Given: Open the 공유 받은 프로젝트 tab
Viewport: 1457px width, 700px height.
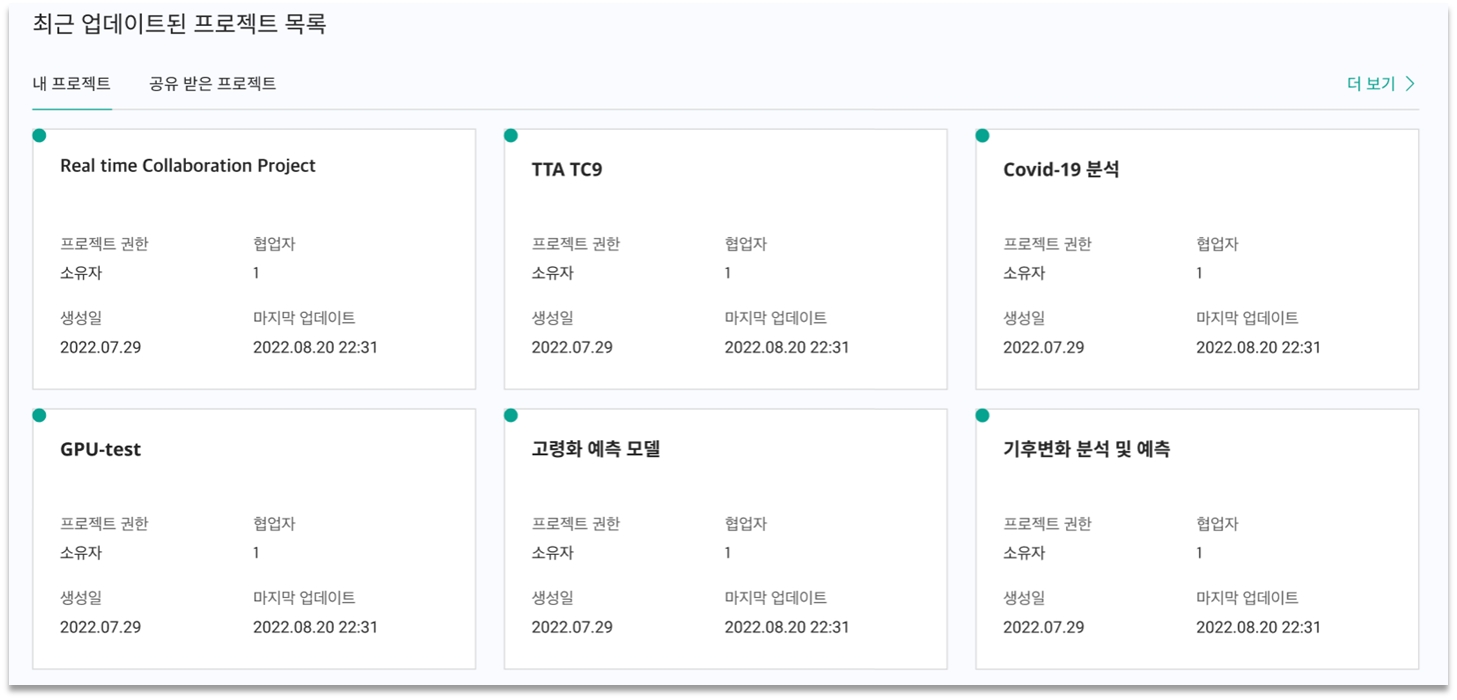Looking at the screenshot, I should pyautogui.click(x=212, y=84).
